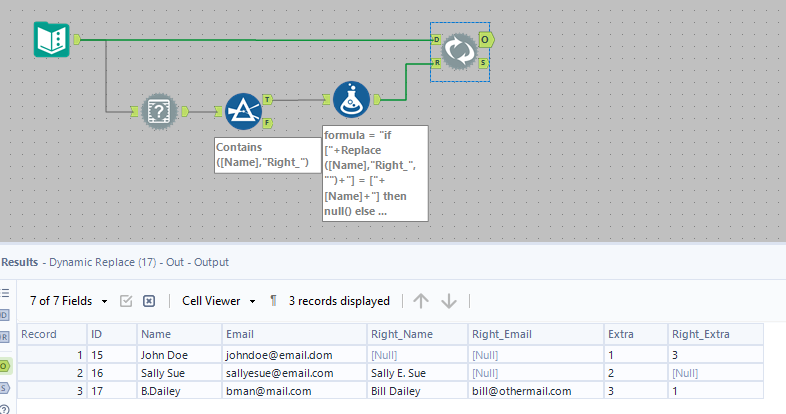786x414 pixels.
Task: Click the Text Input output anchor
Action: (x=77, y=39)
